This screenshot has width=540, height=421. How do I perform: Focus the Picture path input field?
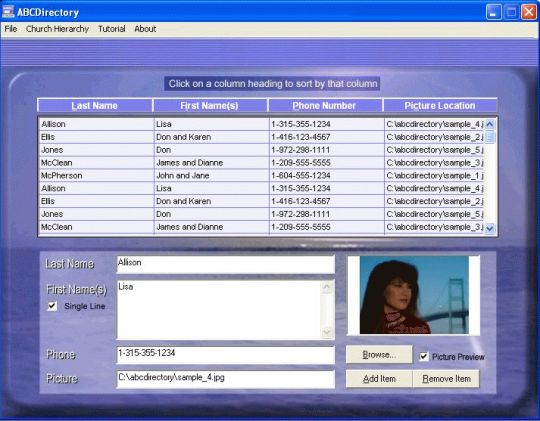click(x=226, y=379)
